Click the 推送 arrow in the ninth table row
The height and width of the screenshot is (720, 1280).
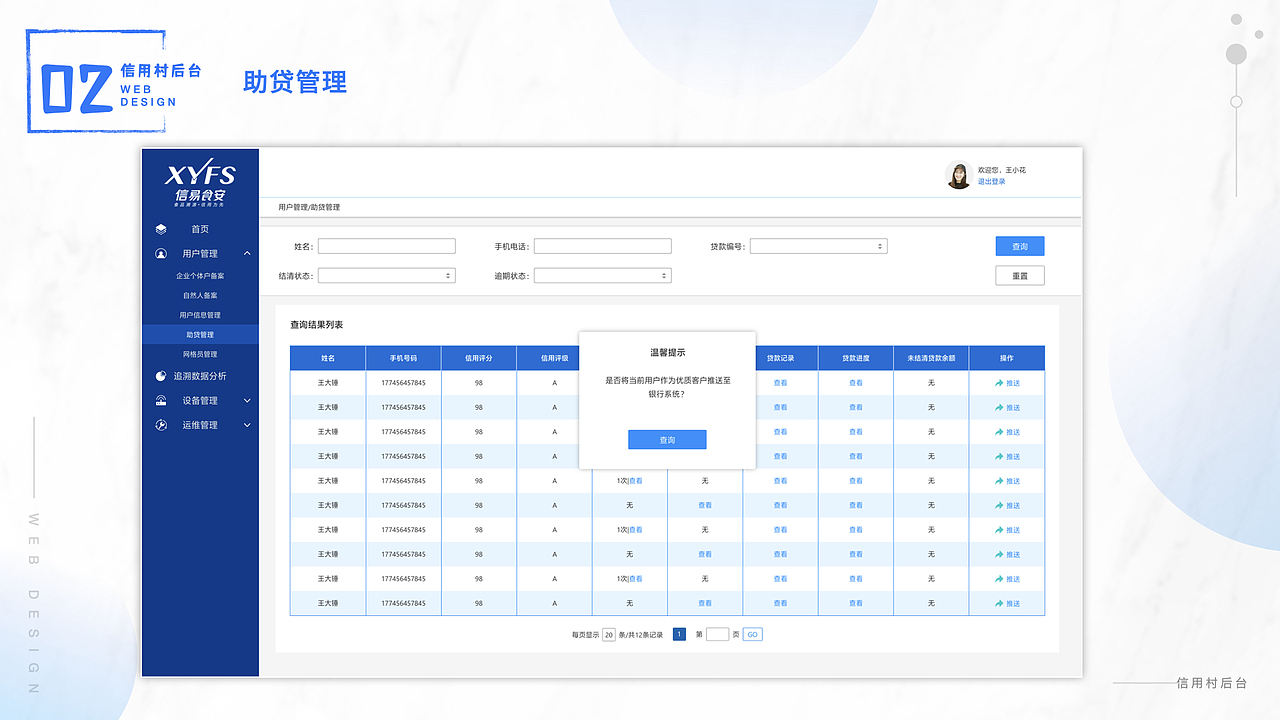pyautogui.click(x=999, y=579)
